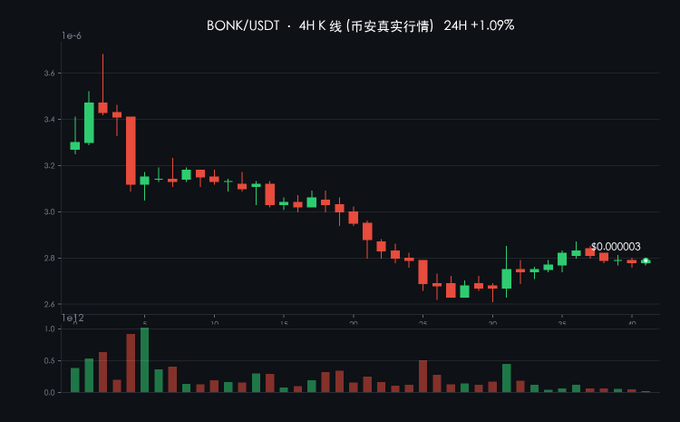Click the 3.2 price axis label
680x422 pixels.
click(49, 166)
